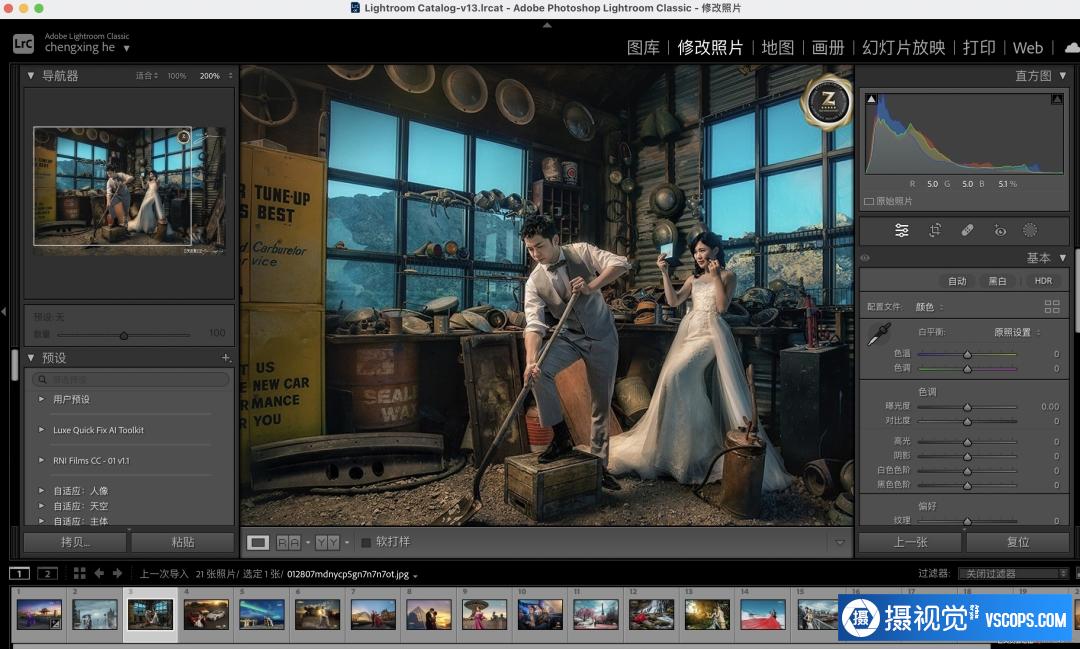Enable the 原始照片 checkbox
The image size is (1080, 649).
coord(869,201)
